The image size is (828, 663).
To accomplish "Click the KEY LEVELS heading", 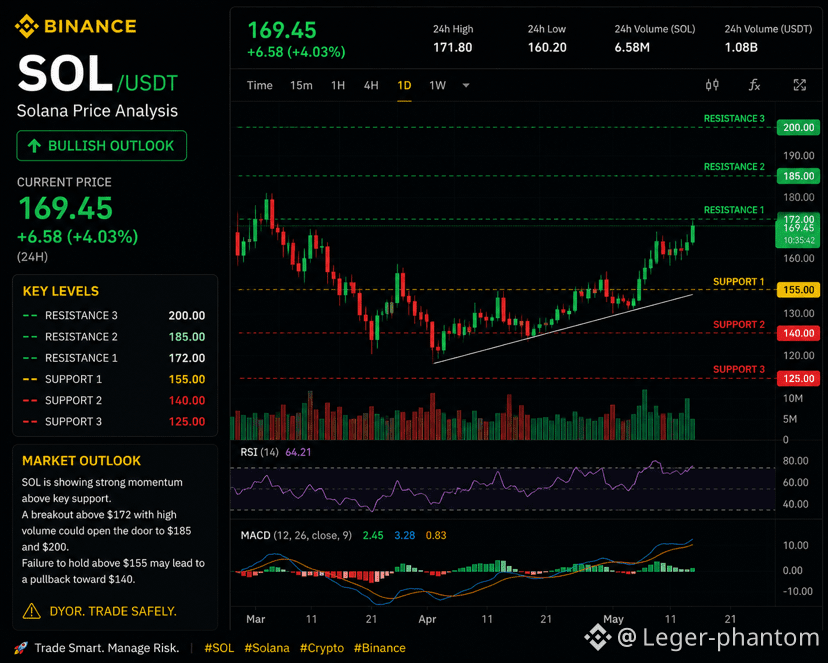I will [x=61, y=291].
